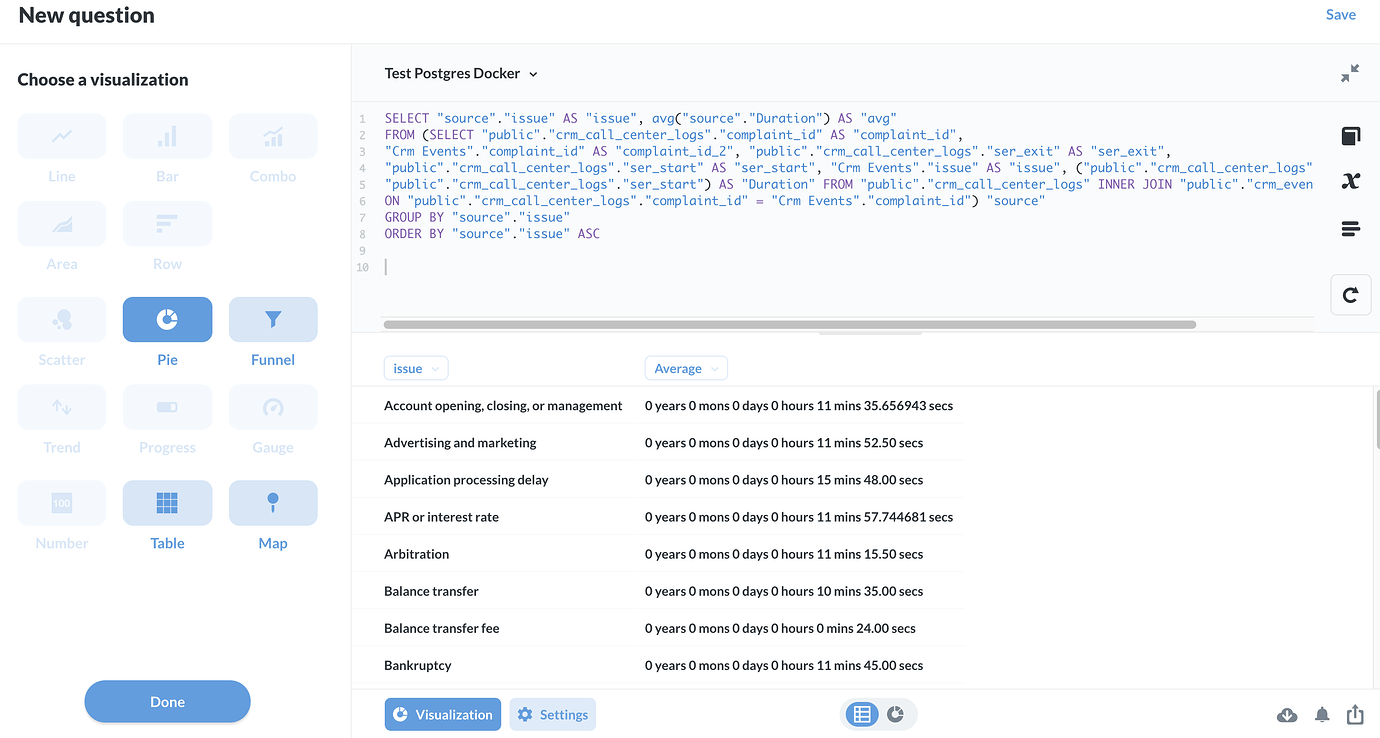Open the Settings tab

pos(552,714)
